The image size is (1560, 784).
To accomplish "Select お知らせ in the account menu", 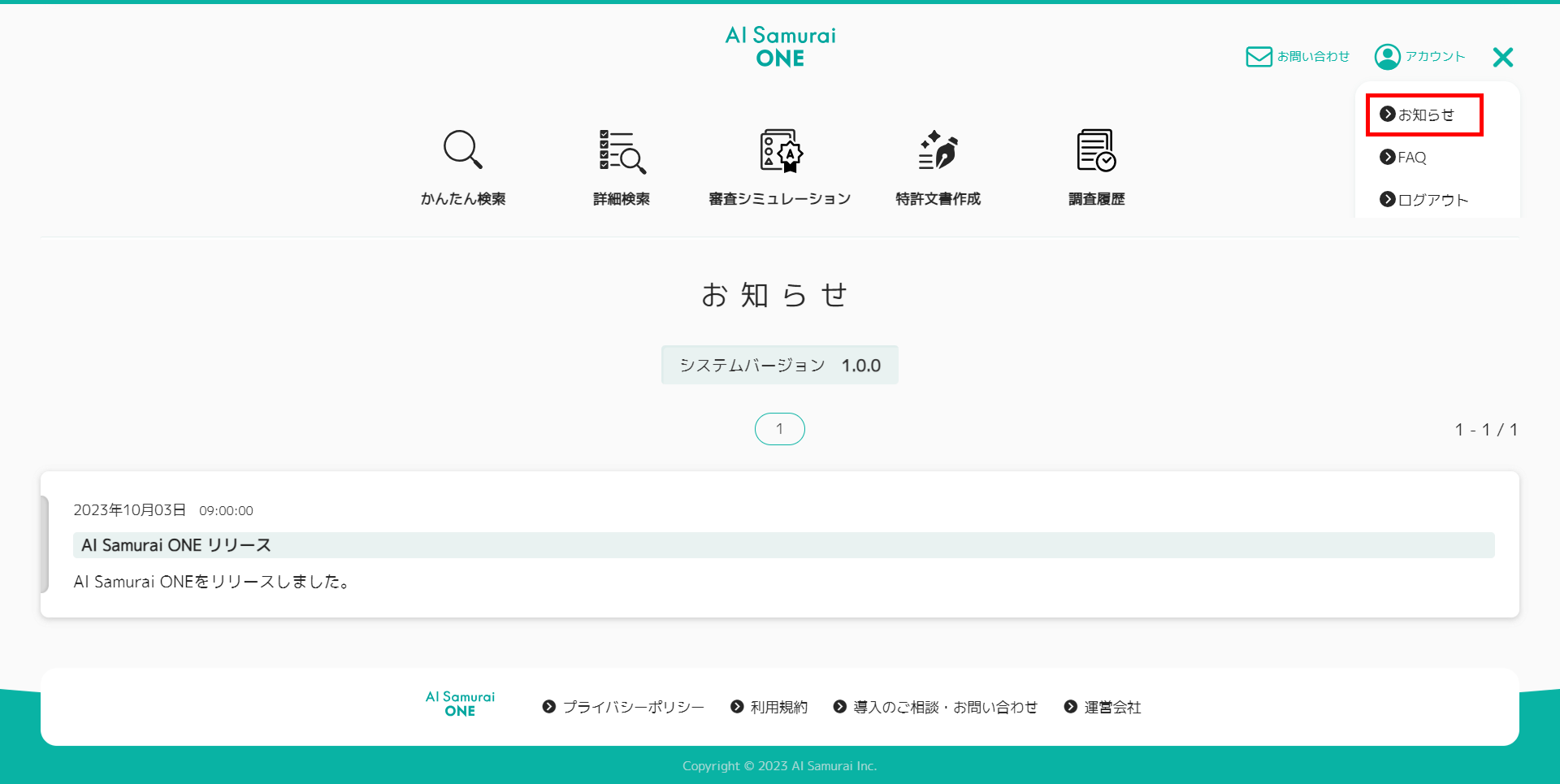I will tap(1423, 115).
